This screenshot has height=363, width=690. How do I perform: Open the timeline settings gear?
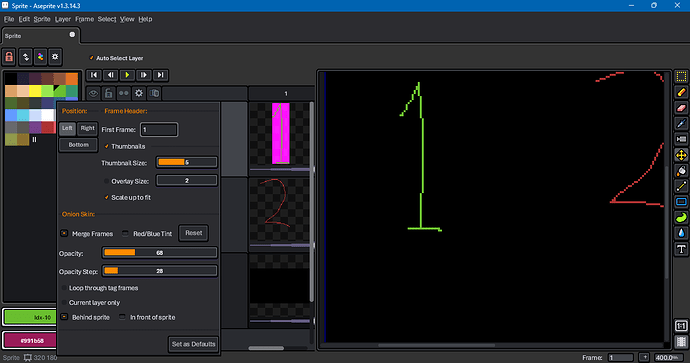[x=139, y=93]
